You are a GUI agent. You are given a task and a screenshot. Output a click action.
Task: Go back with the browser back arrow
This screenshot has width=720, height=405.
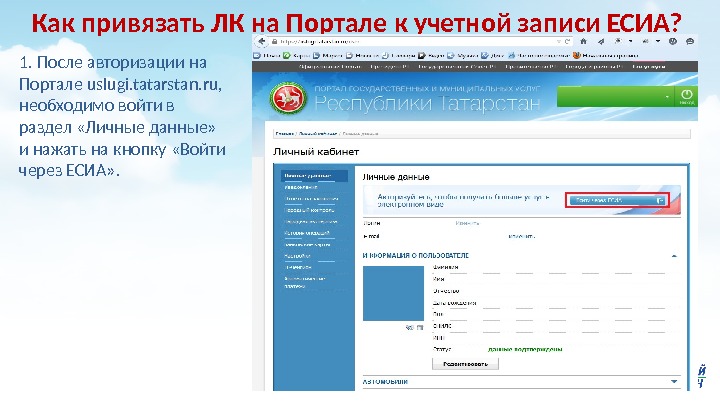(x=261, y=41)
